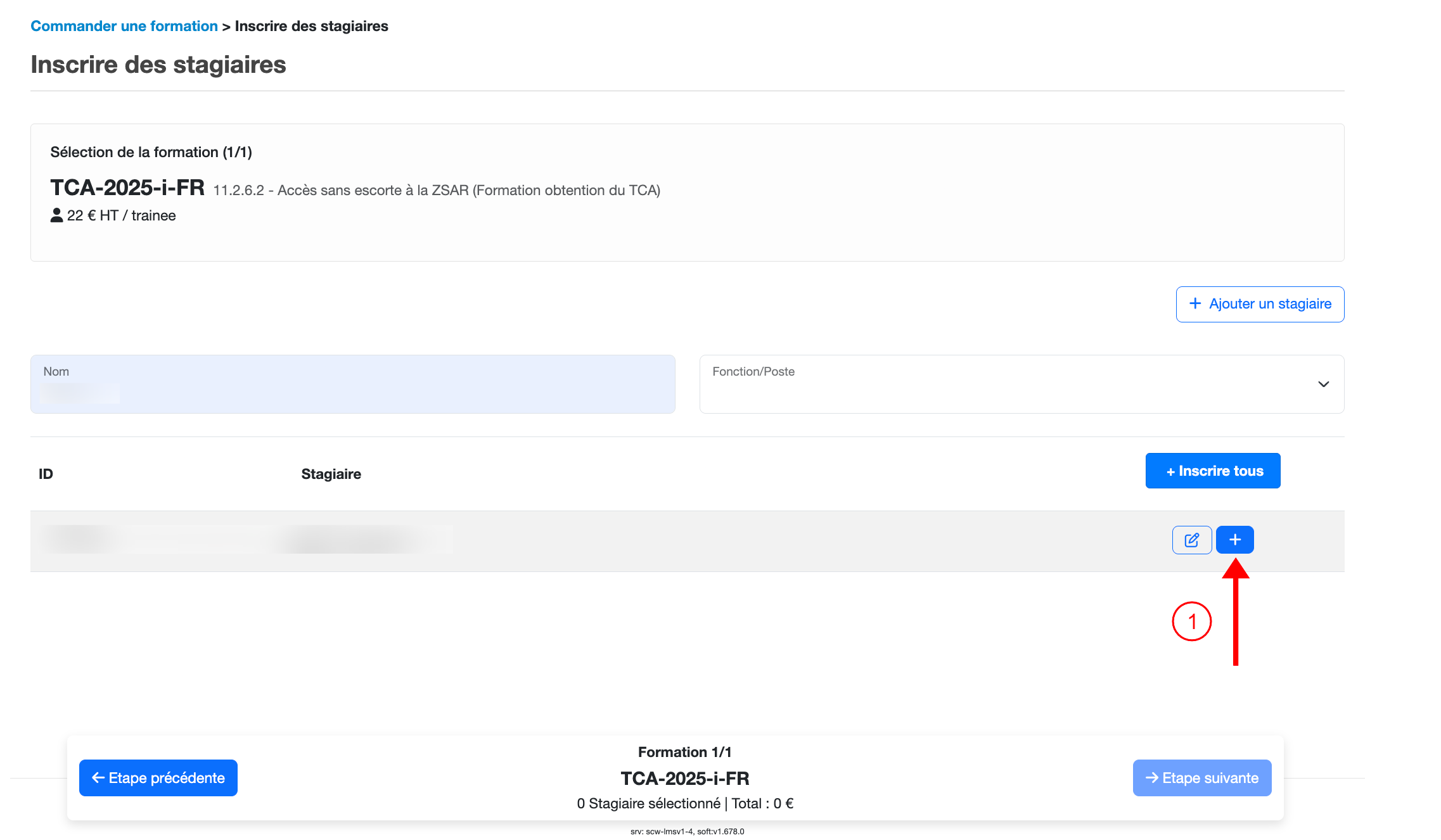Go back with the Etape précédente button
Image resolution: width=1441 pixels, height=840 pixels.
[x=158, y=778]
